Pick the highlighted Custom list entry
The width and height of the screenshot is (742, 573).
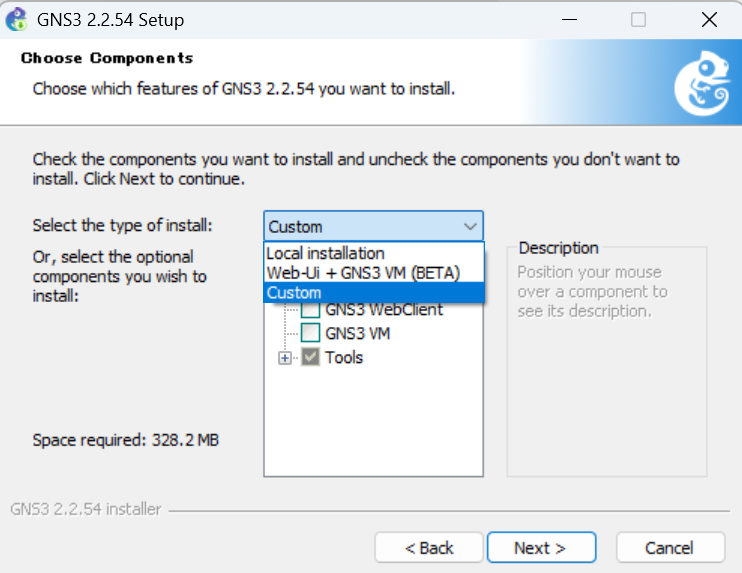pos(374,293)
